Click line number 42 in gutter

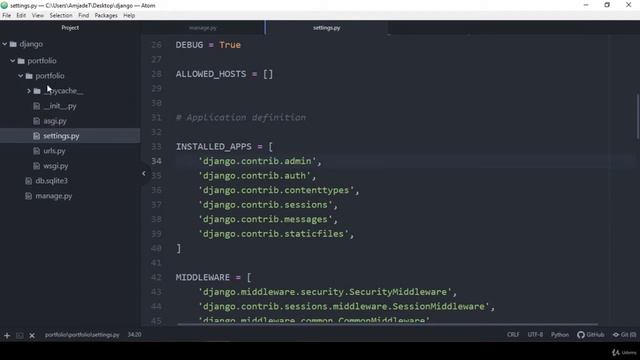click(x=156, y=278)
